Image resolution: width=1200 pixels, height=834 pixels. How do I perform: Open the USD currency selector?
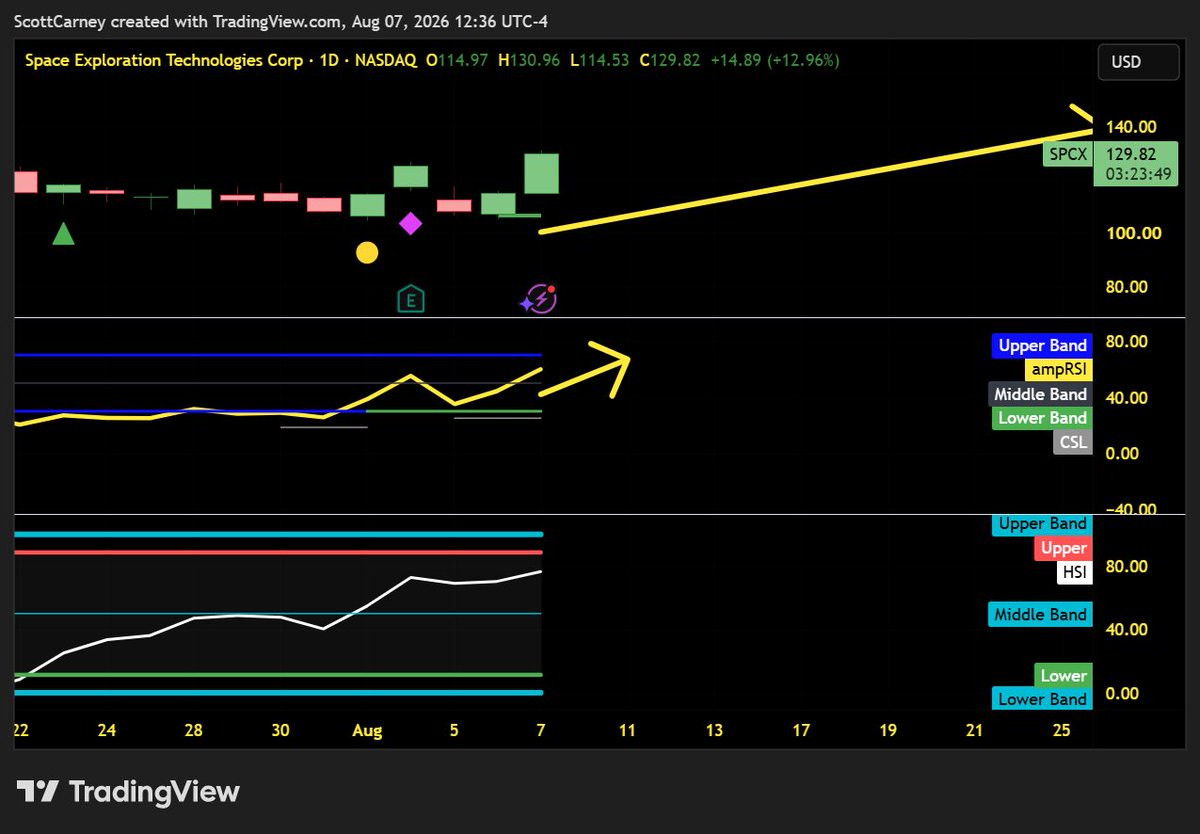click(1137, 63)
